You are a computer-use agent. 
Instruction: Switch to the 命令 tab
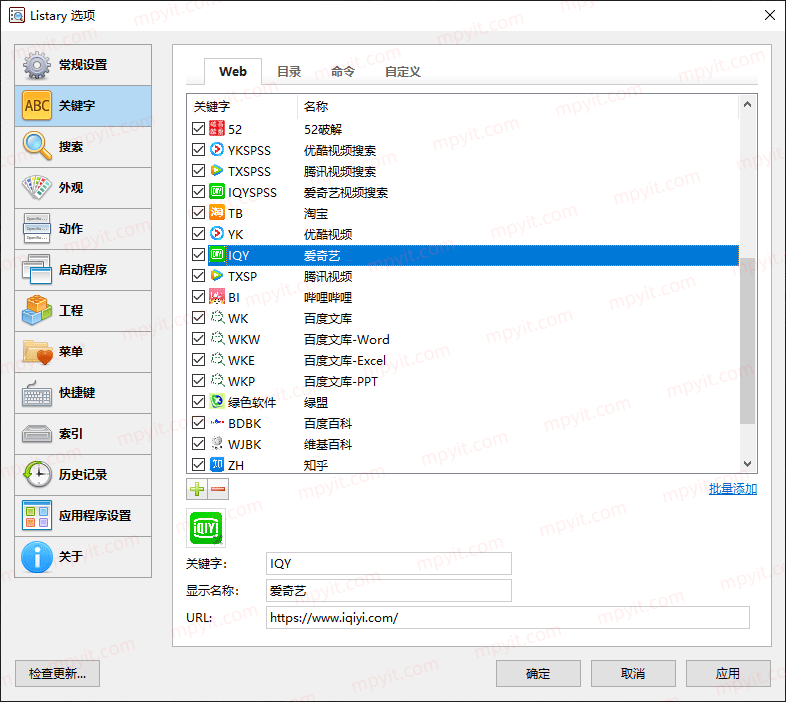tap(343, 72)
